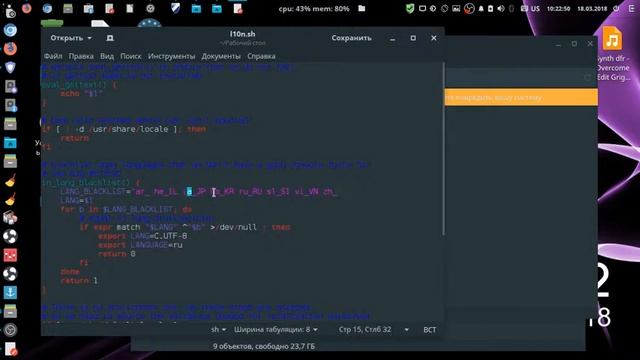Click the clock showing 10:22:50
Viewport: 640px width, 360px height.
558,9
